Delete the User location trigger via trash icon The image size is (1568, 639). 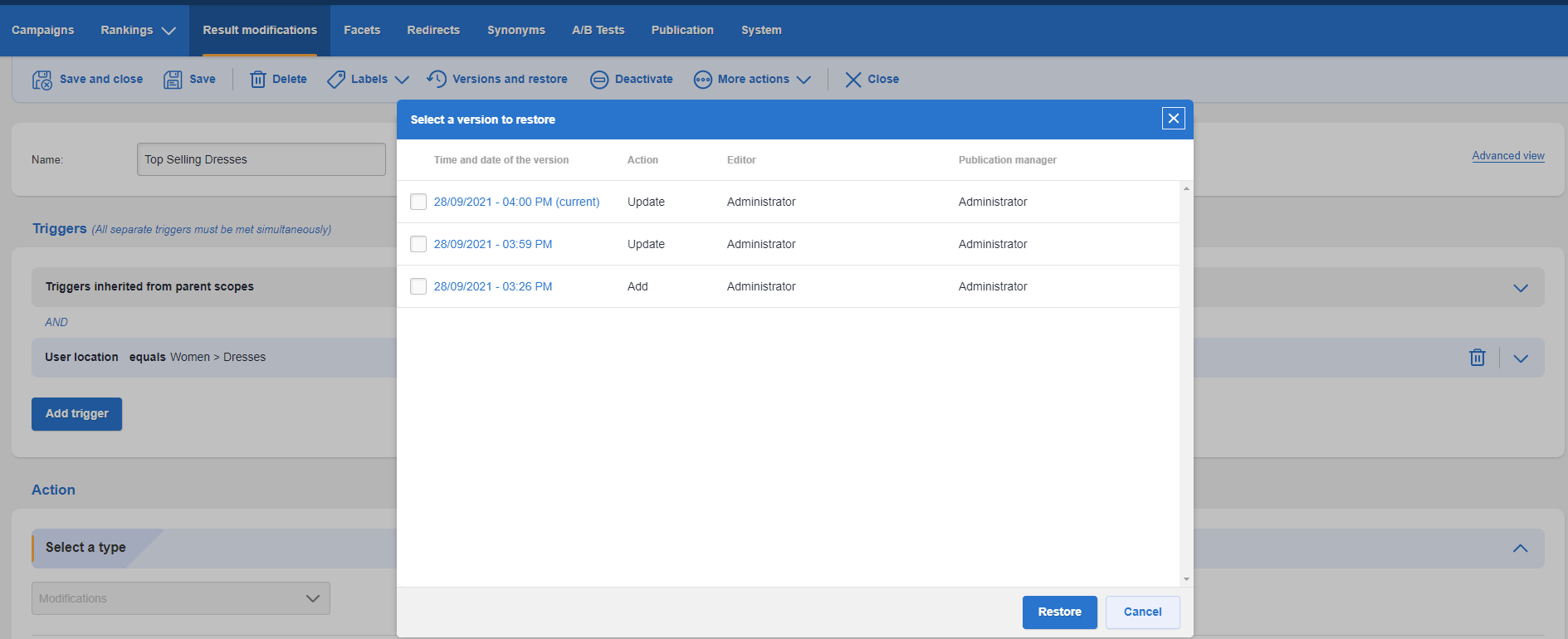pos(1478,358)
